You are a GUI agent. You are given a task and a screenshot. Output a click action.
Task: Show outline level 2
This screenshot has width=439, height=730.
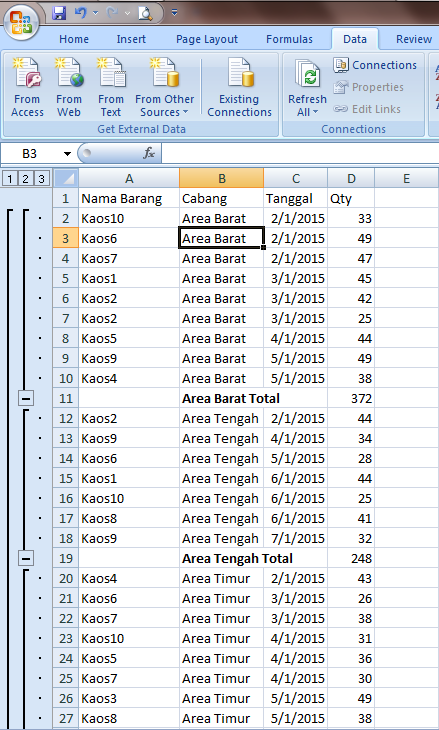click(x=26, y=178)
